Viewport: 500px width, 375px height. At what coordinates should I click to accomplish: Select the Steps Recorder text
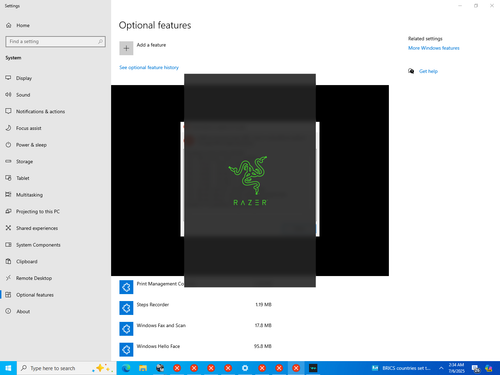tap(153, 305)
